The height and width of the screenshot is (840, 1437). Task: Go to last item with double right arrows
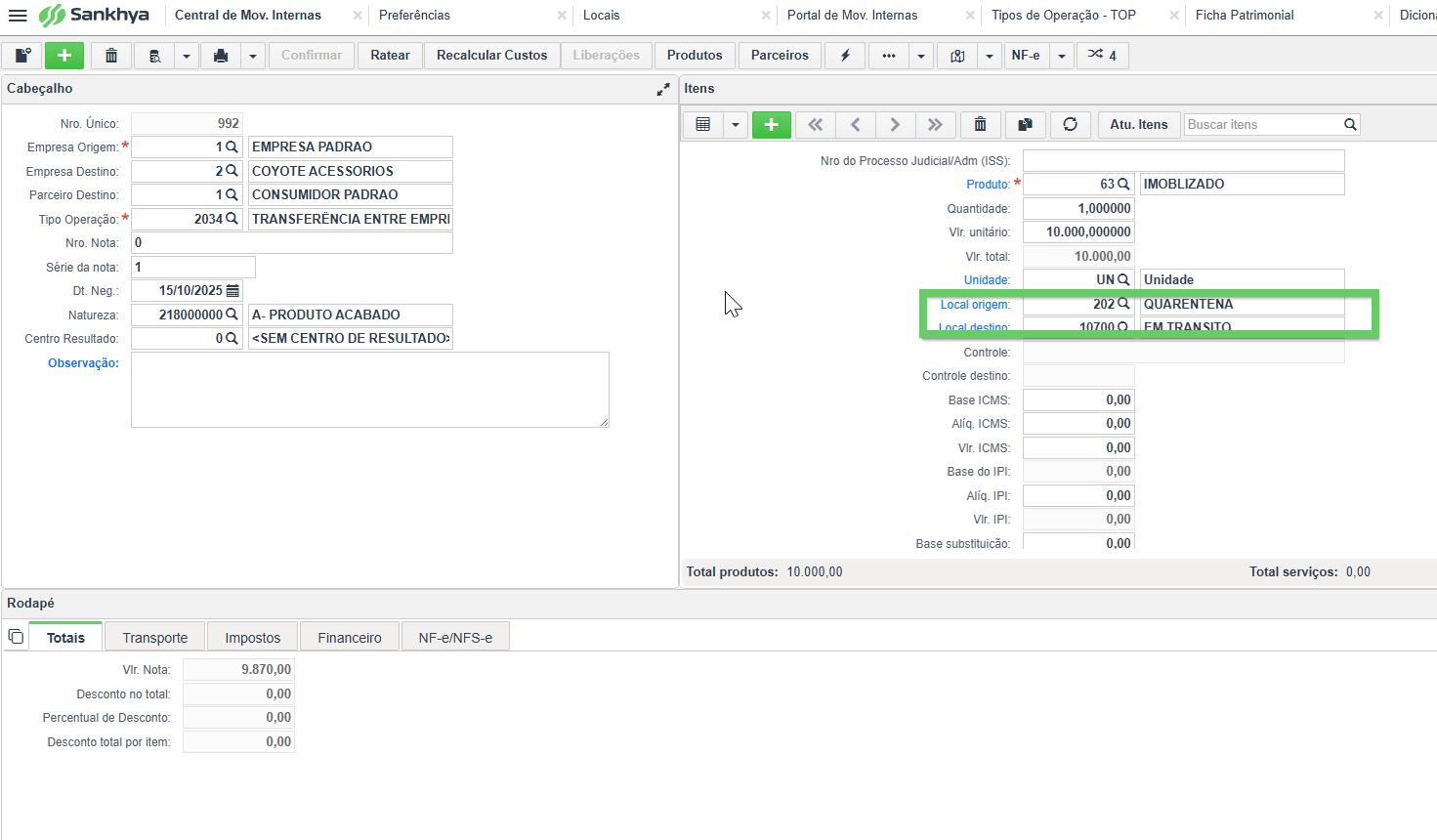935,125
